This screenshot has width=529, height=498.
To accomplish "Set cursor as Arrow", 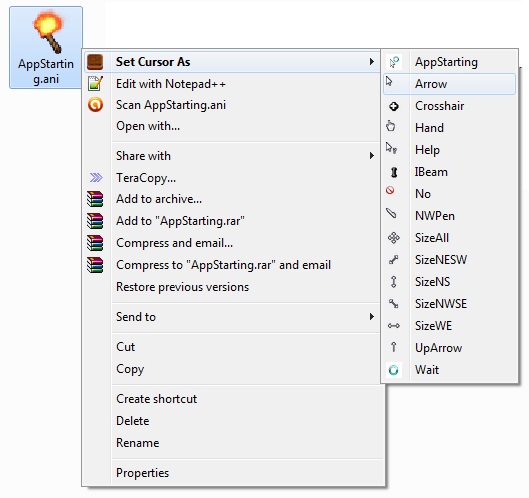I will click(x=449, y=84).
